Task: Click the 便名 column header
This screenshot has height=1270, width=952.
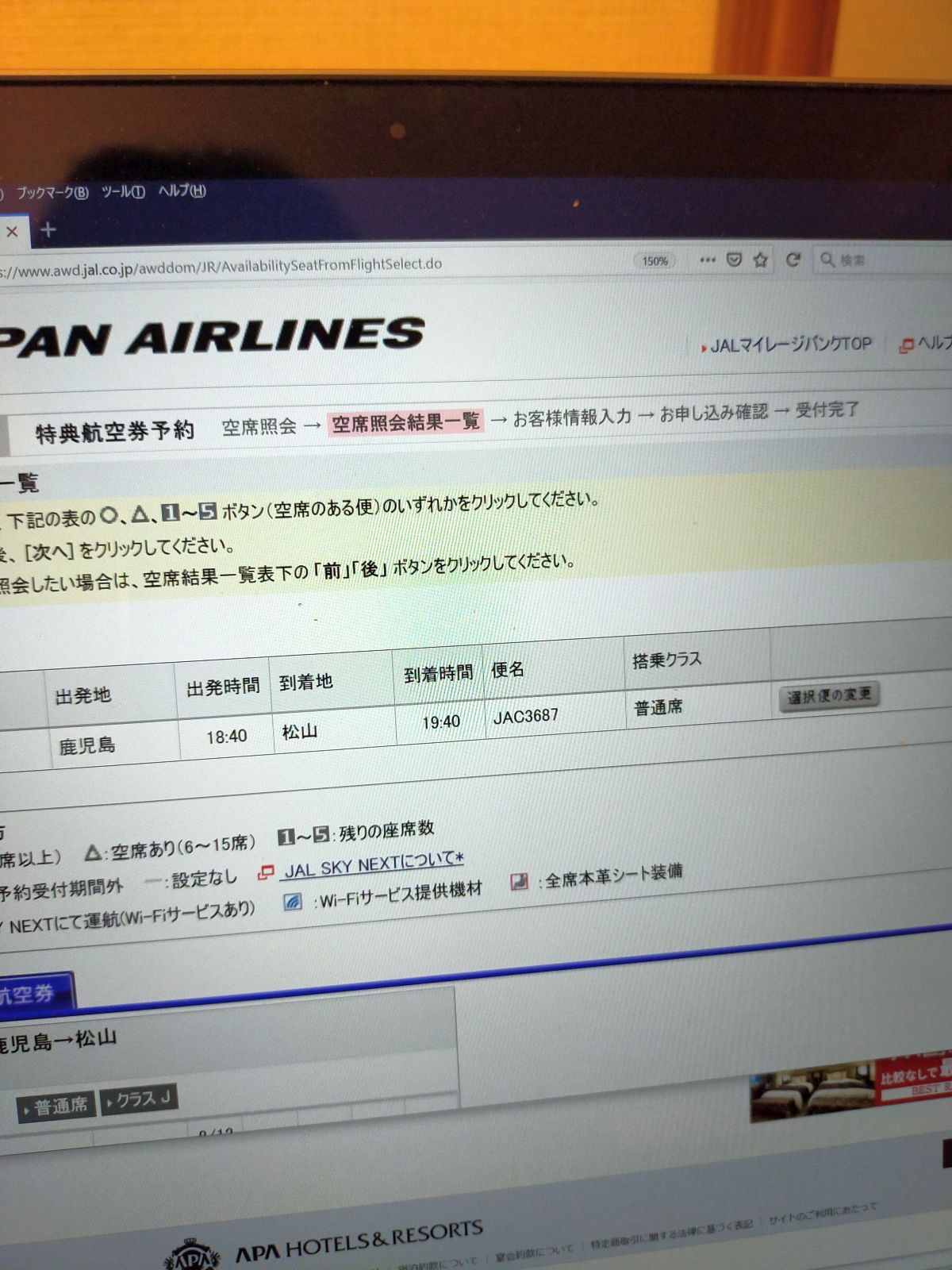Action: coord(508,671)
